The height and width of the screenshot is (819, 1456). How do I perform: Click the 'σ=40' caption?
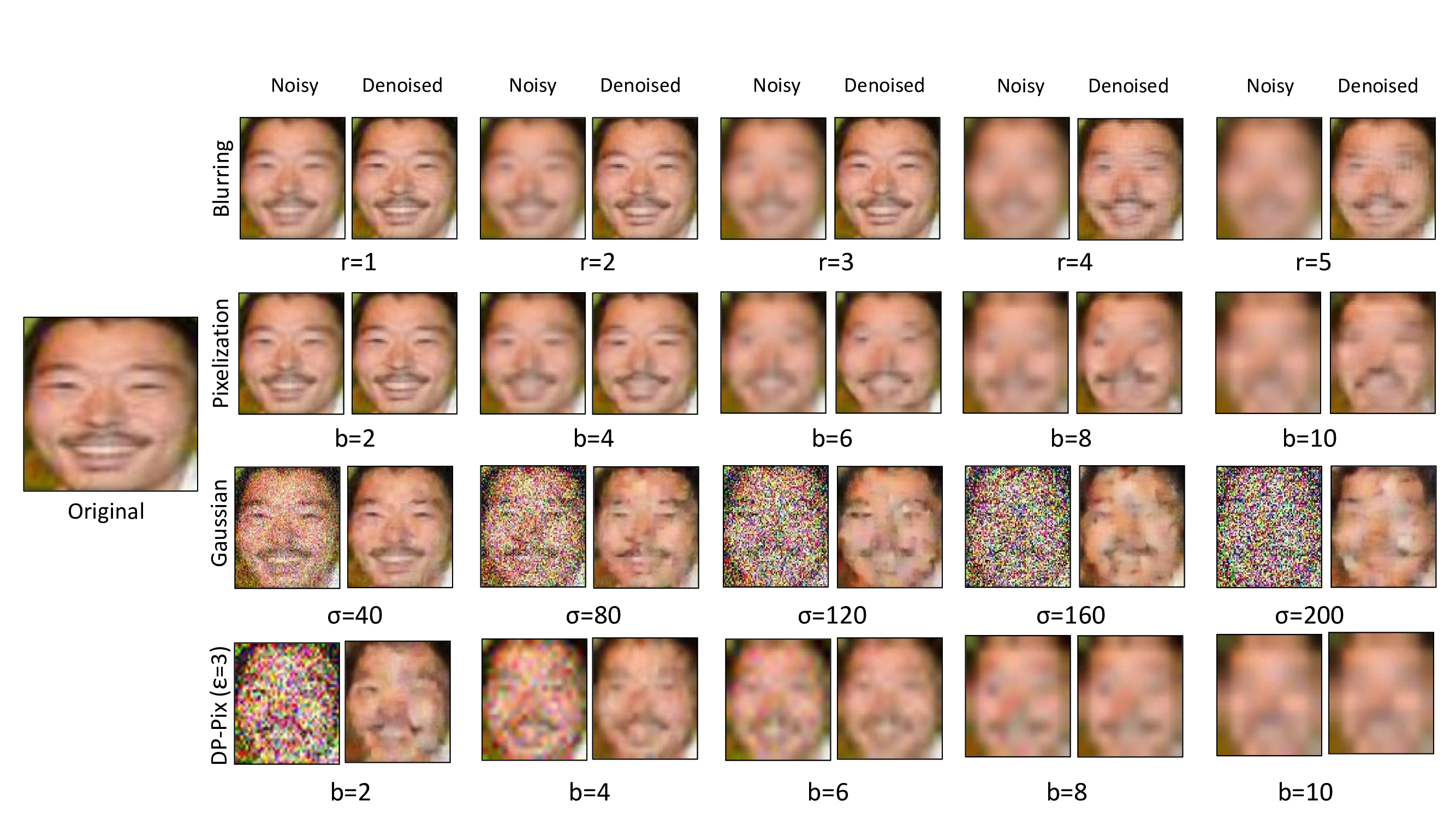(x=355, y=615)
